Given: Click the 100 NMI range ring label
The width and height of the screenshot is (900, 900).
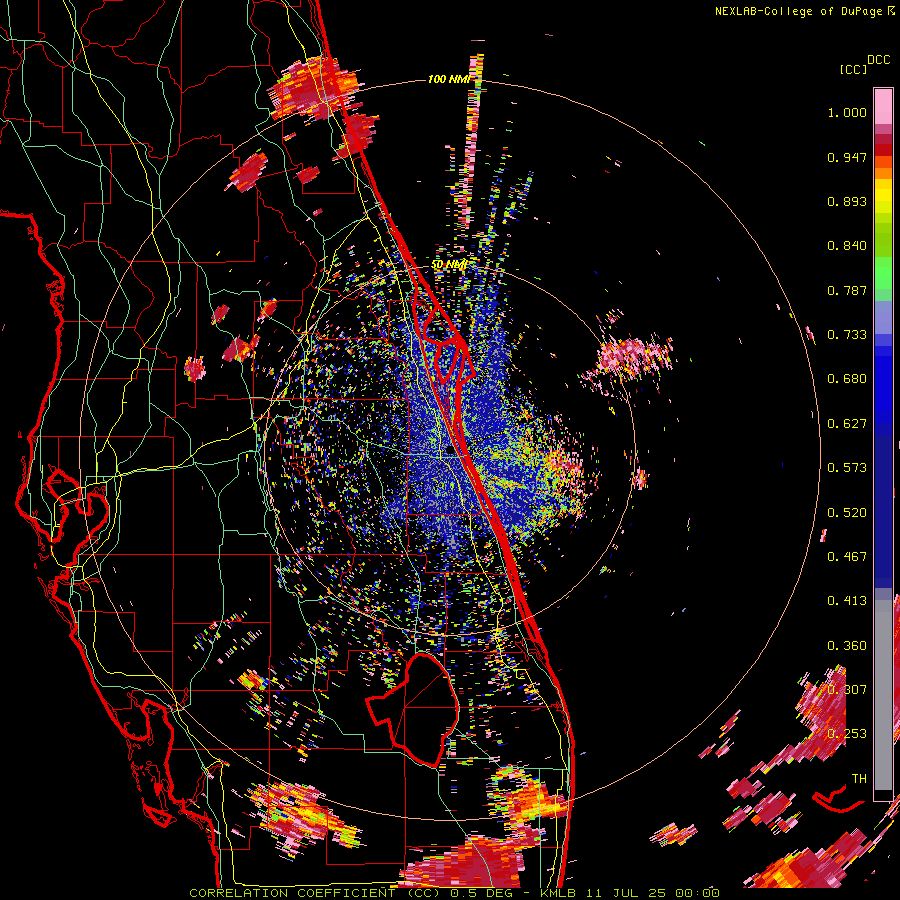Looking at the screenshot, I should 448,79.
